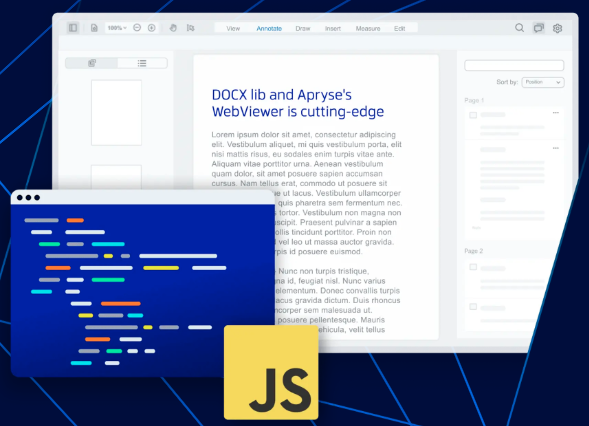Open more options for second Page 1 note
The image size is (589, 426).
tap(556, 148)
